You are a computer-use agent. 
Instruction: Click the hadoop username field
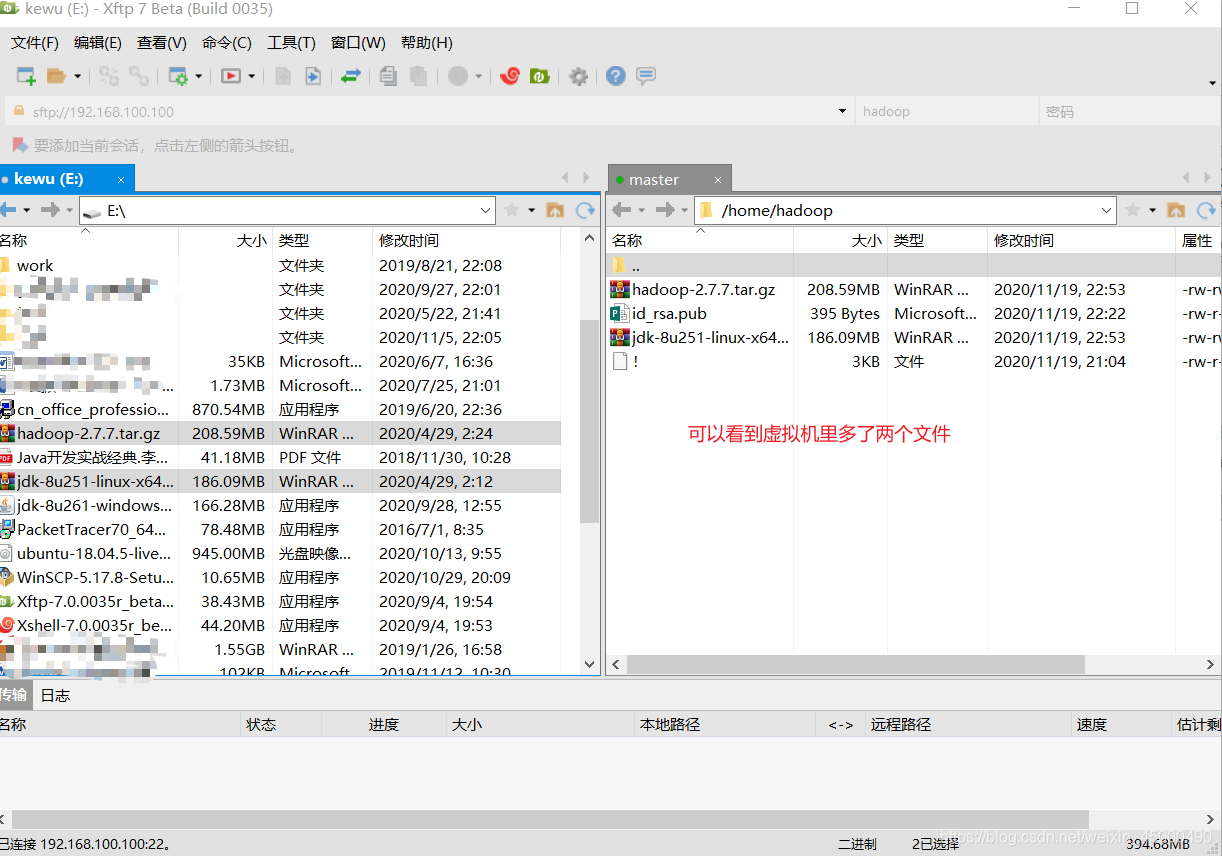945,112
